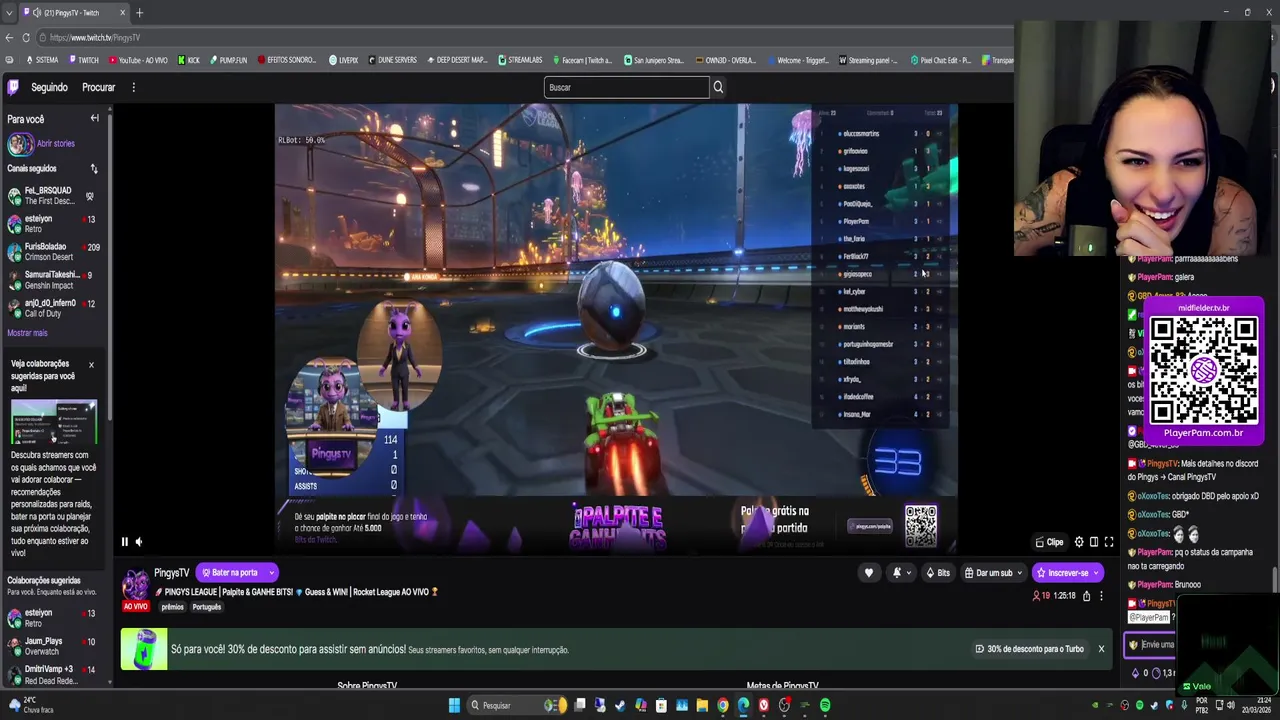Create a clip with the Clipe button
Image resolution: width=1280 pixels, height=720 pixels.
click(1049, 542)
